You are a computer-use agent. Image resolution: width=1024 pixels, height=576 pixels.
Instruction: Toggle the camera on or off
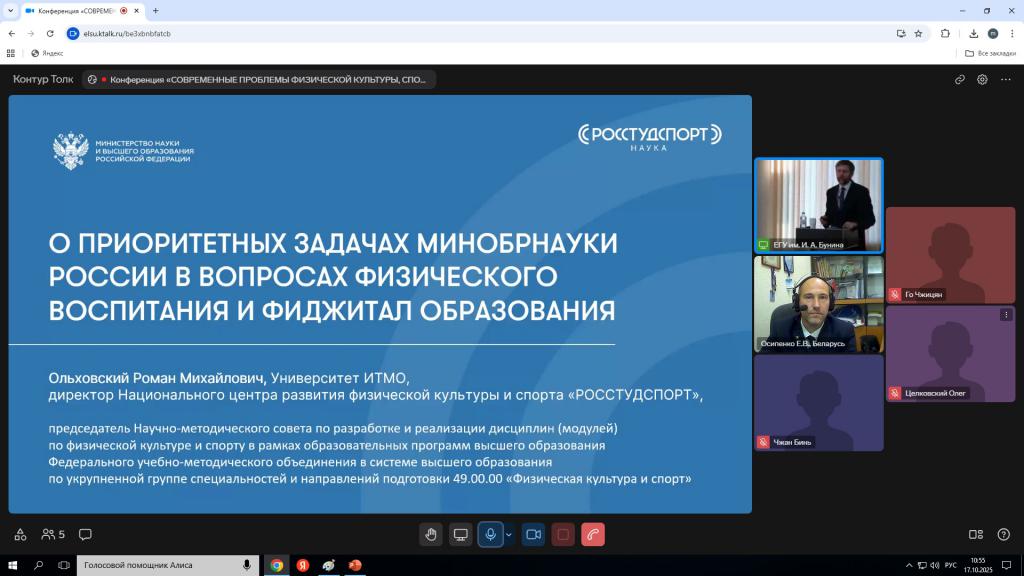click(533, 534)
